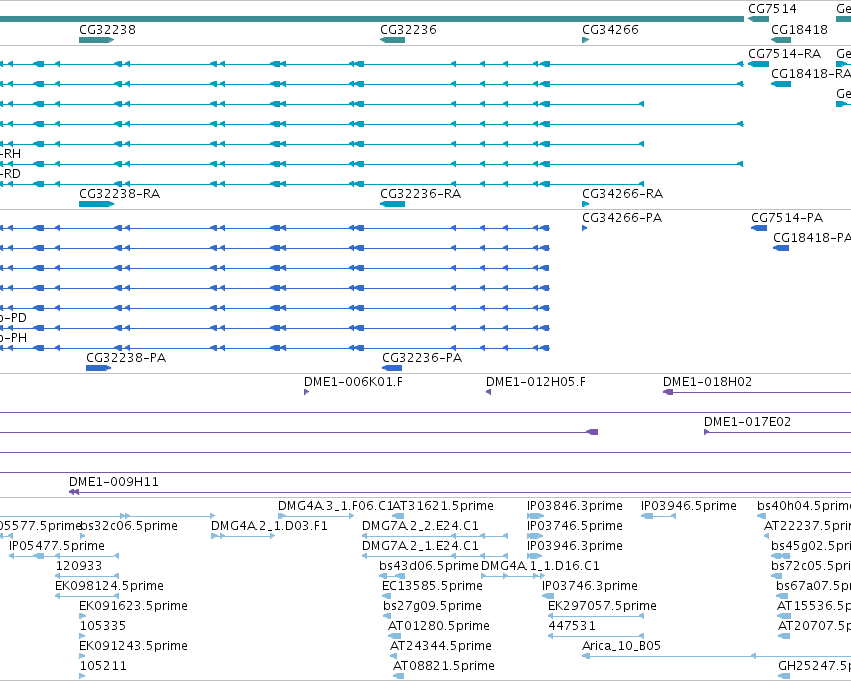851x681 pixels.
Task: Open the EK297057.5prime EST label
Action: click(x=602, y=606)
